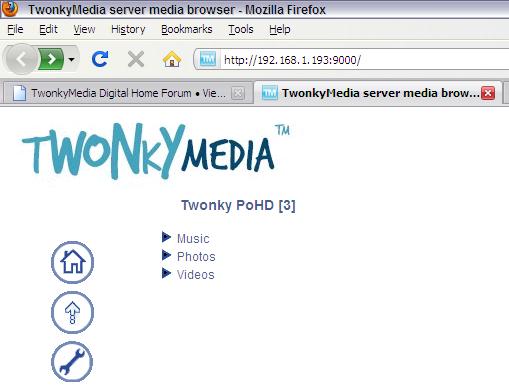
Task: Expand the arrow beside Photos
Action: 166,255
